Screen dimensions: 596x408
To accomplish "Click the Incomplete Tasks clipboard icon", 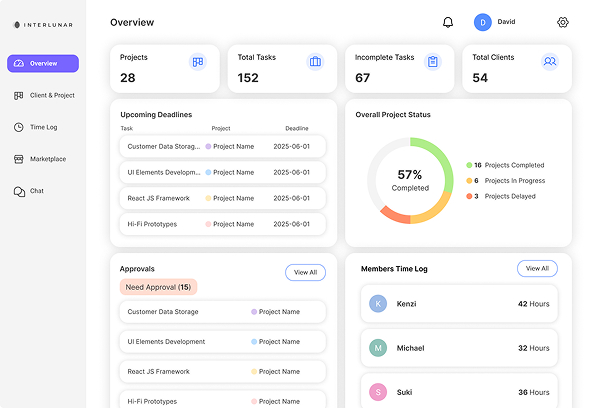I will (x=433, y=62).
